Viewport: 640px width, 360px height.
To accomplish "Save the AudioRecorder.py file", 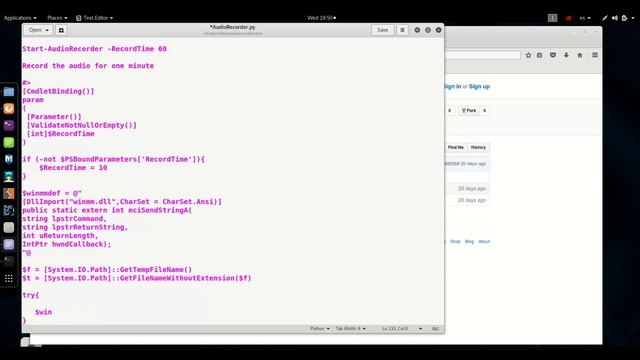I will point(382,30).
